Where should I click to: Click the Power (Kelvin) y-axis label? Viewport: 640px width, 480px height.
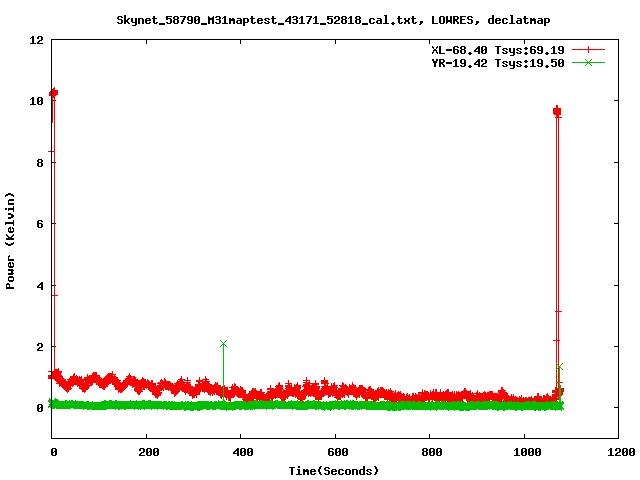[x=10, y=241]
